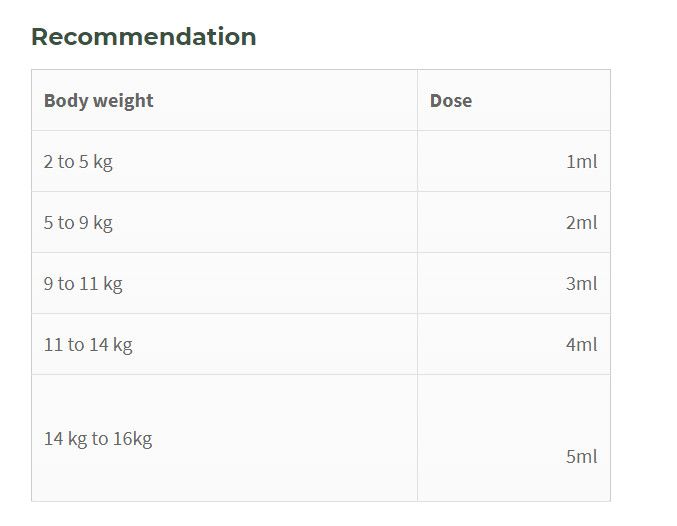Click the 5ml dose cell

pos(514,438)
